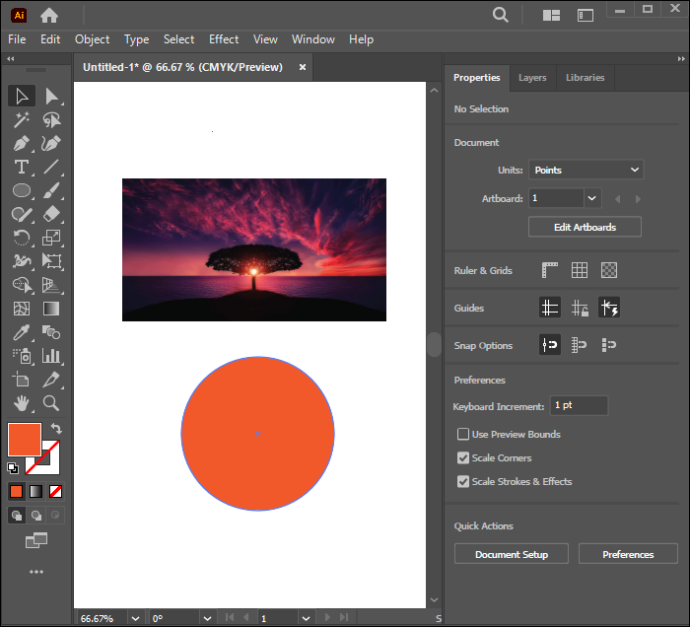Select the Perspective Grid tool
This screenshot has height=627, width=690.
[51, 285]
